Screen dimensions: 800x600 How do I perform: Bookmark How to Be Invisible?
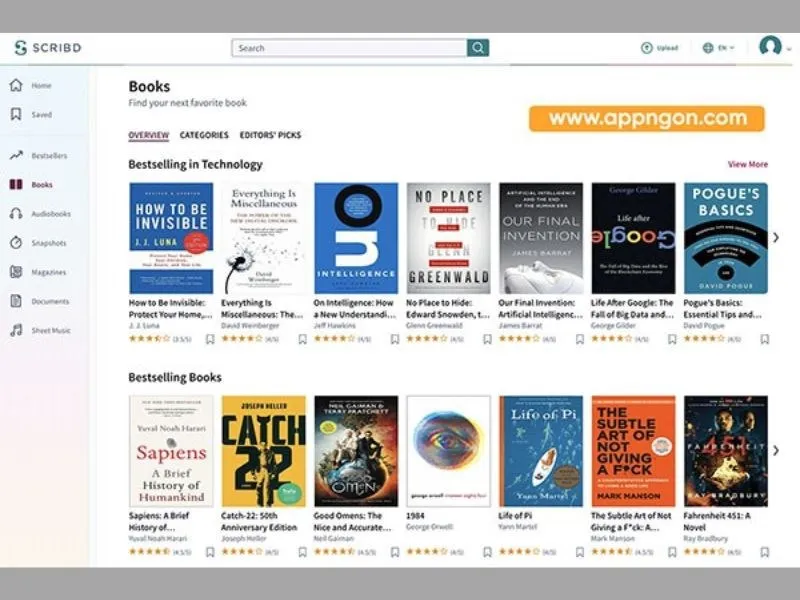[210, 339]
